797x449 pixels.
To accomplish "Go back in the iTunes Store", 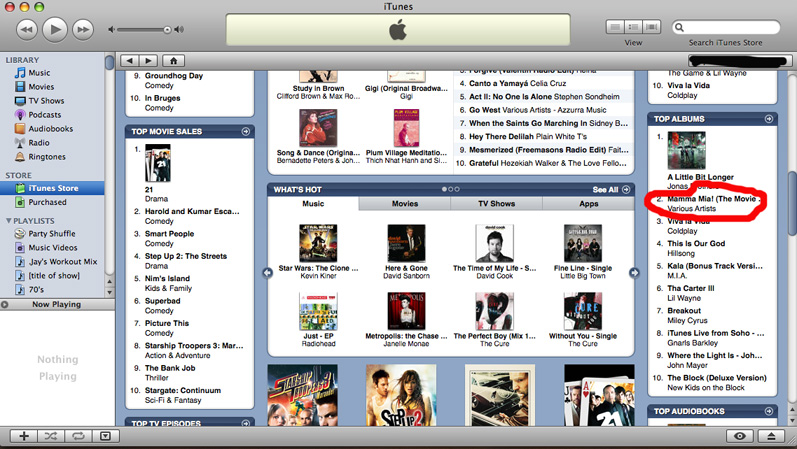I will (x=130, y=61).
